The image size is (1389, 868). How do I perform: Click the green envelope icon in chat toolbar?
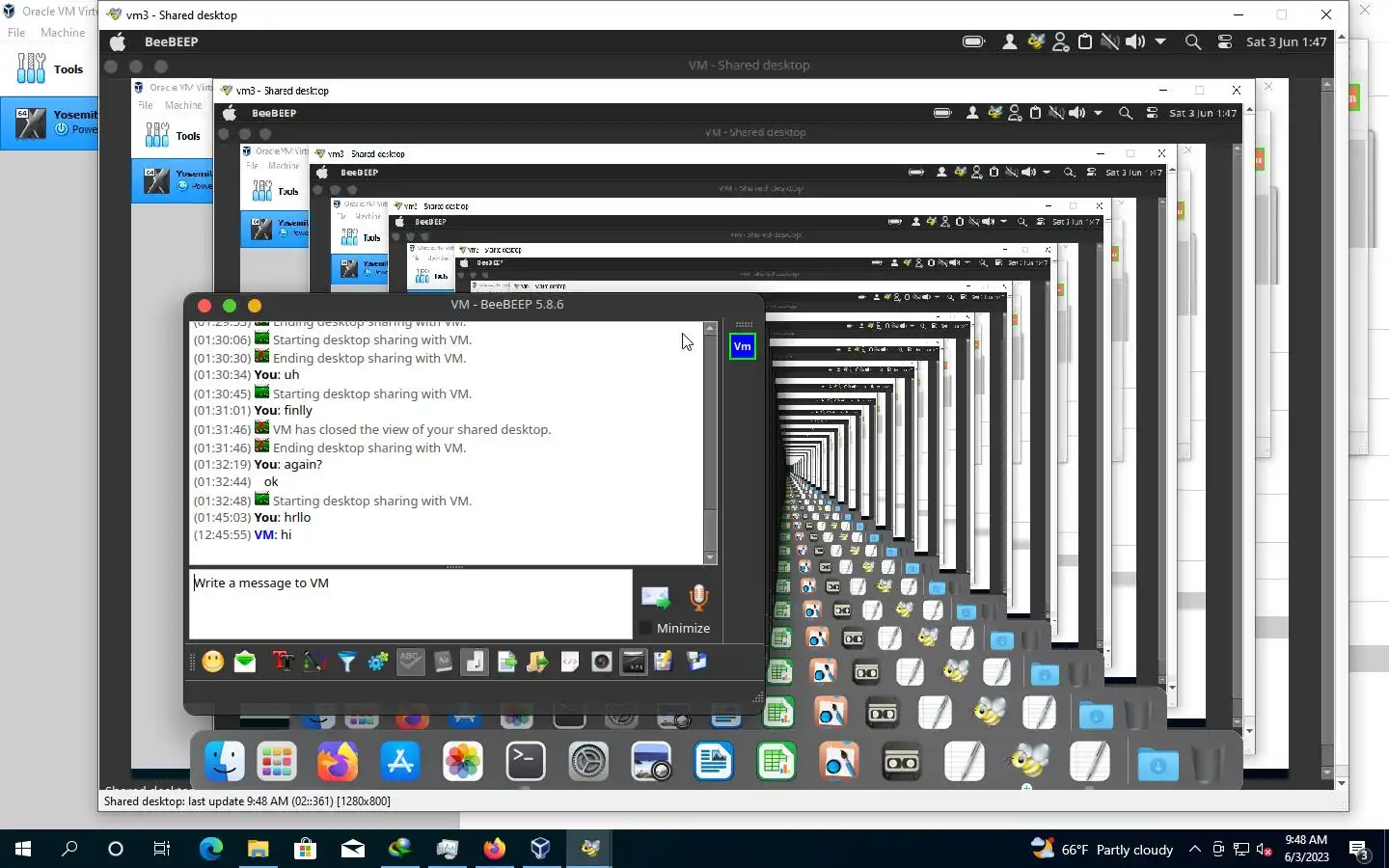[x=245, y=662]
